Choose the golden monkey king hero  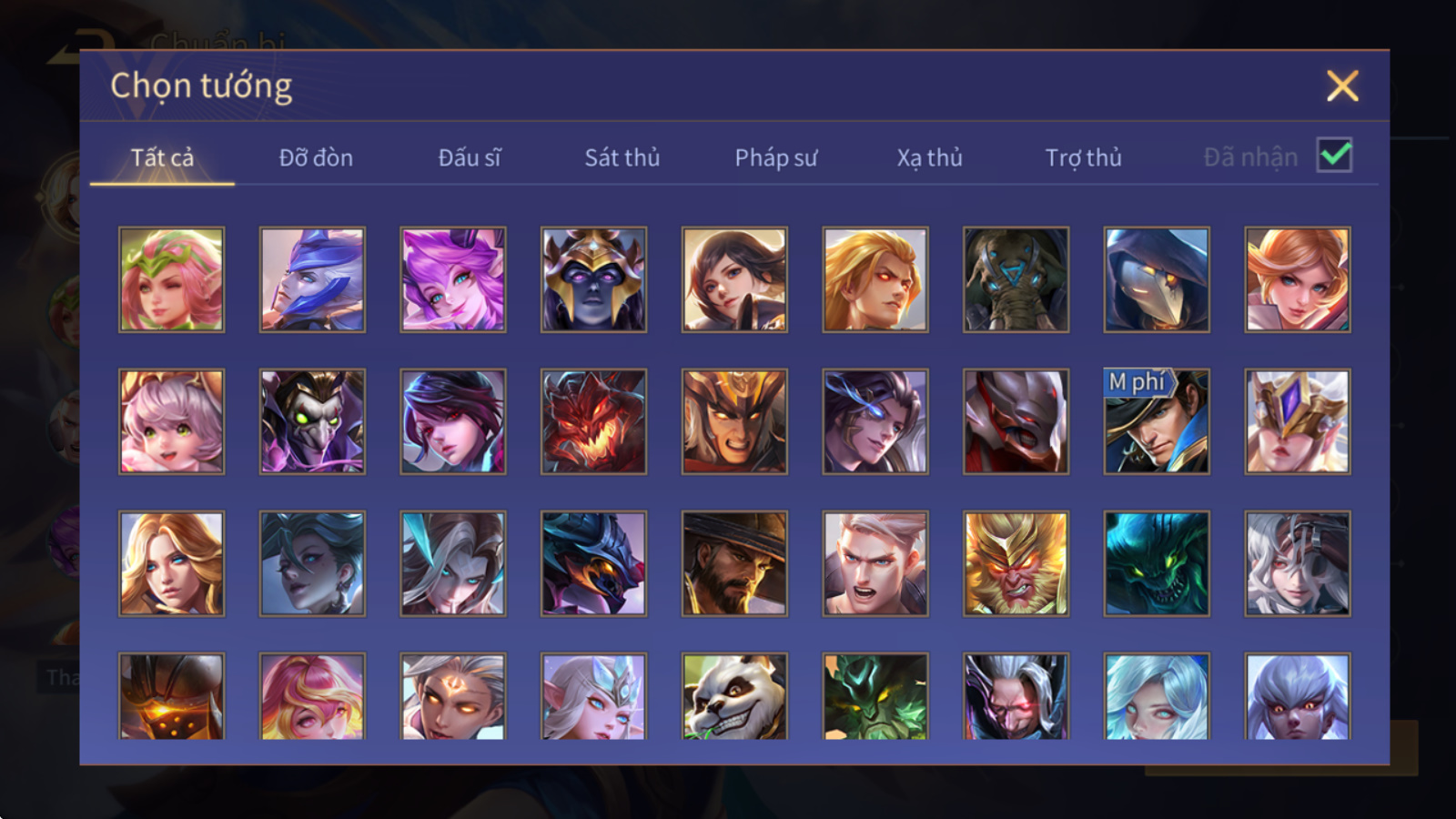1016,563
